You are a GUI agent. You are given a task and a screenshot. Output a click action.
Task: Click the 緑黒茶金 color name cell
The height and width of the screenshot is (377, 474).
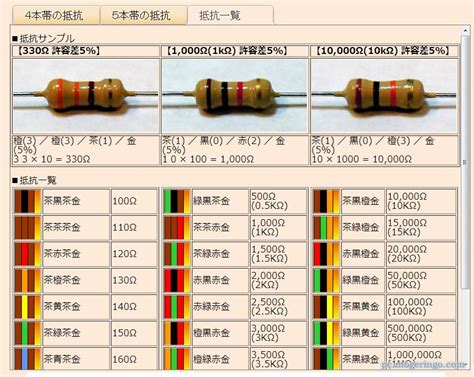[x=220, y=201]
